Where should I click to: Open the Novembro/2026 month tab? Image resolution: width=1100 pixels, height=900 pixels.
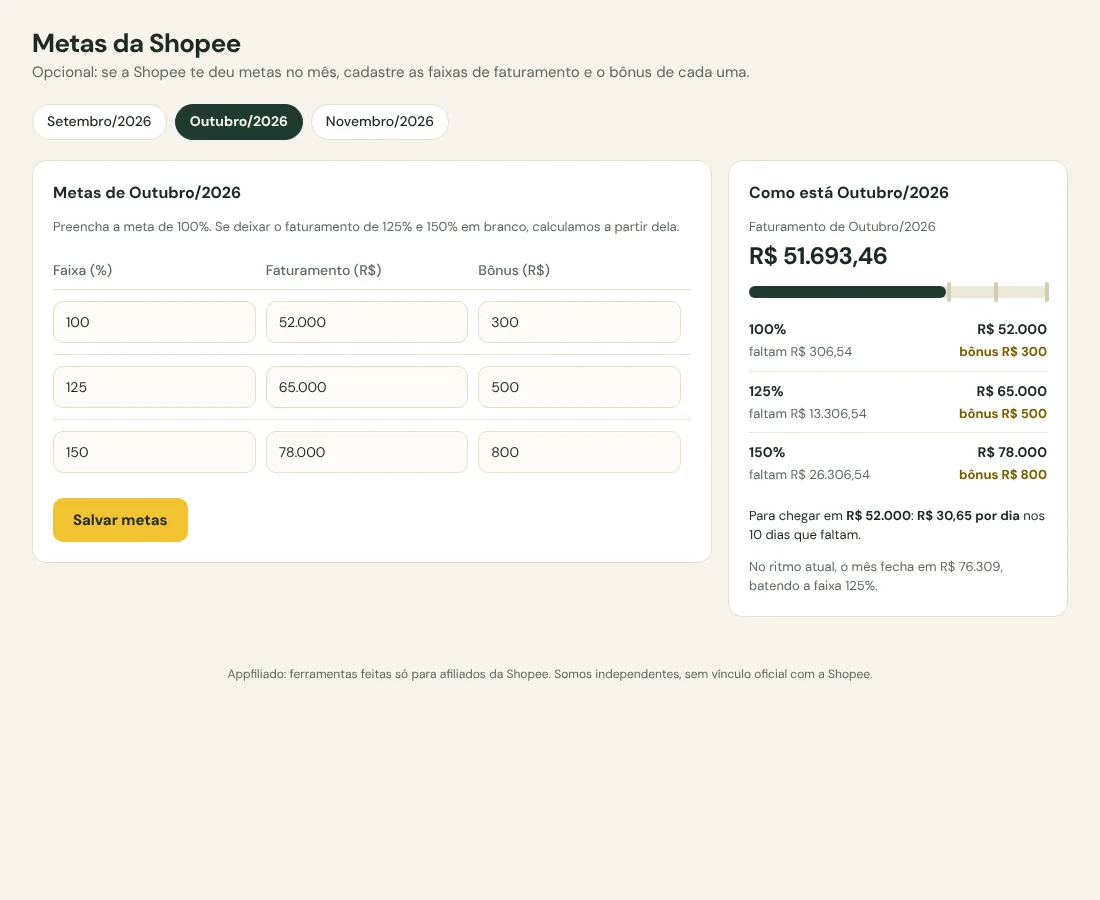pos(380,121)
